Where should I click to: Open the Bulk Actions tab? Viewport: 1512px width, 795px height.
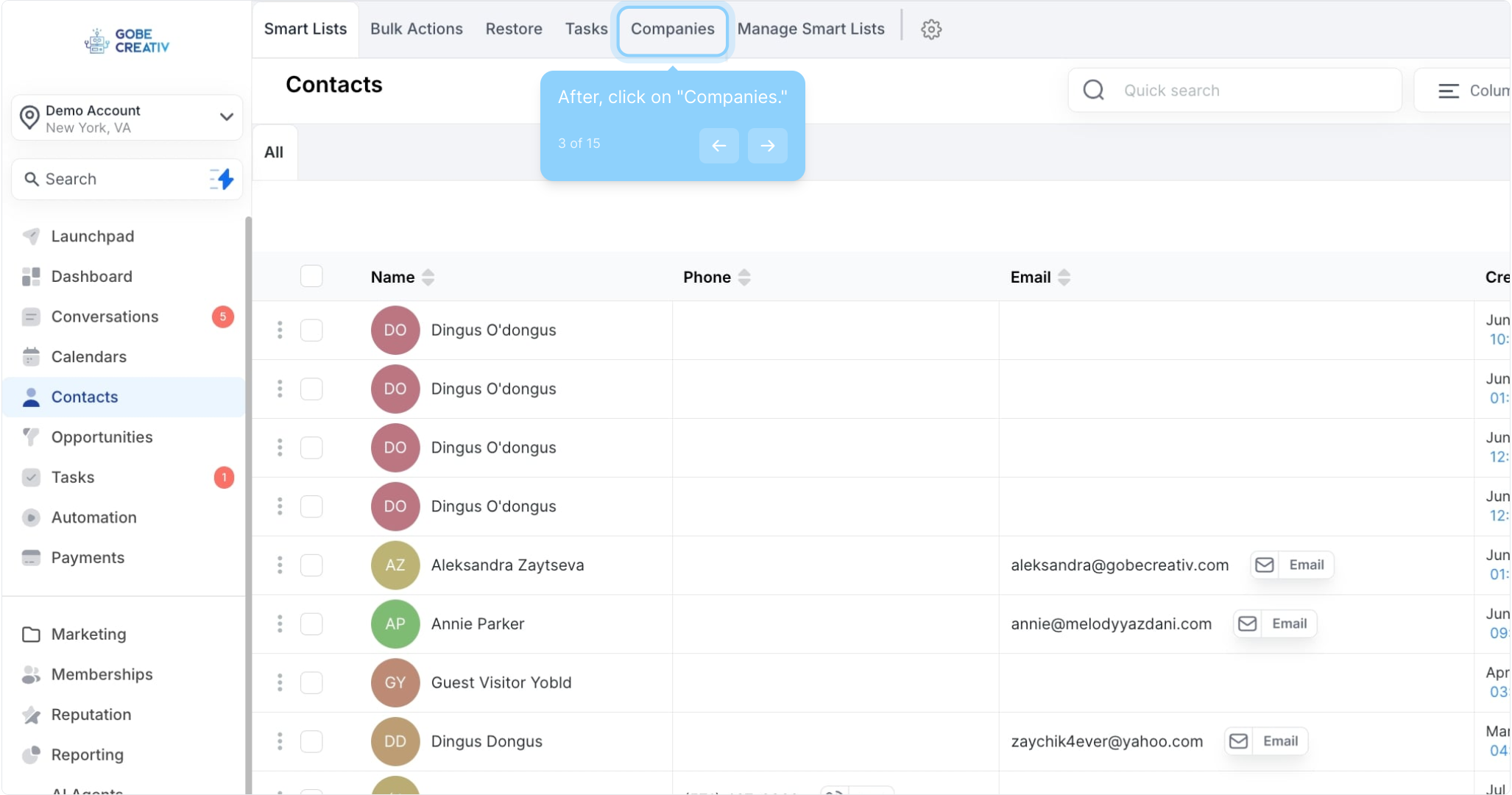416,29
